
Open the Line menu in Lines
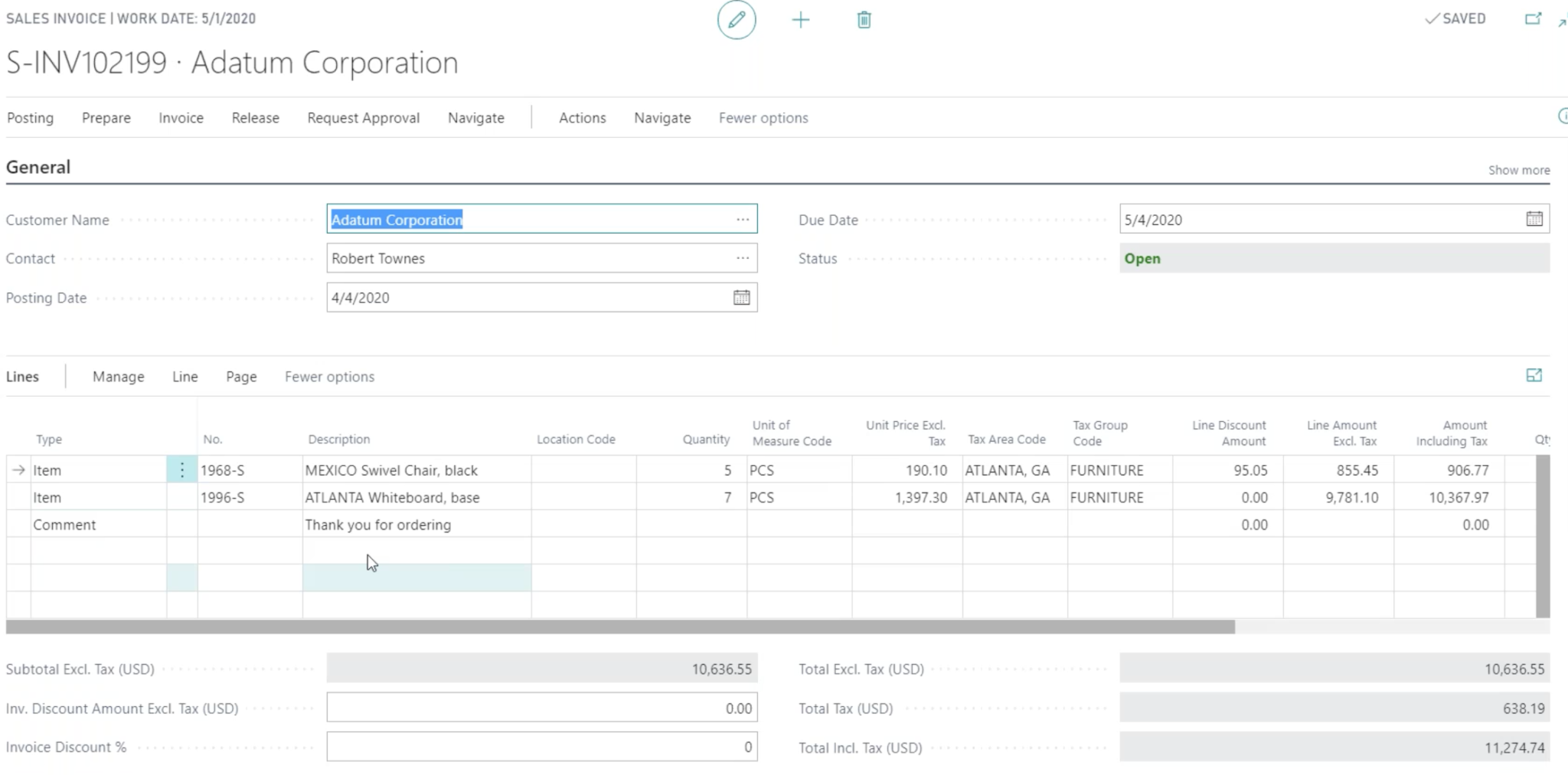click(185, 377)
